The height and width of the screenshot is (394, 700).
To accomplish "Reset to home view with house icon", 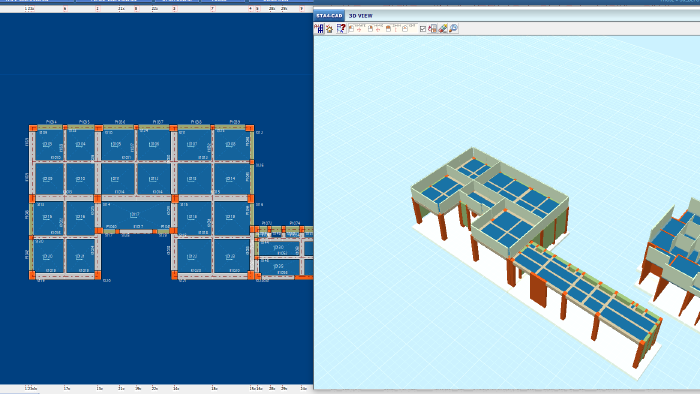I will [x=329, y=29].
